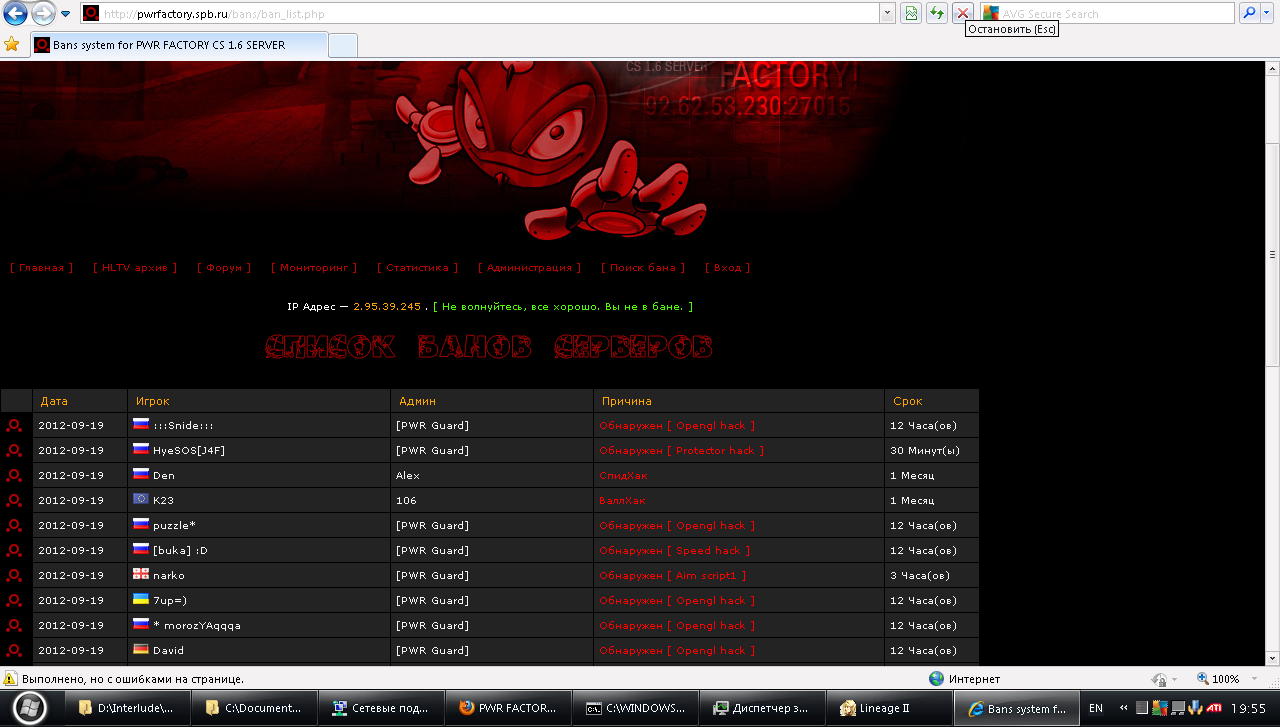The height and width of the screenshot is (727, 1280).
Task: Click the page error warning icon in status bar
Action: point(11,679)
